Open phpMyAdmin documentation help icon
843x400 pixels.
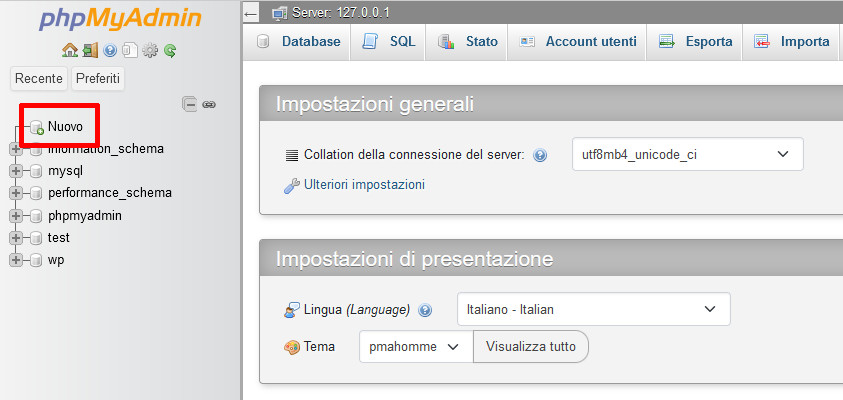110,51
